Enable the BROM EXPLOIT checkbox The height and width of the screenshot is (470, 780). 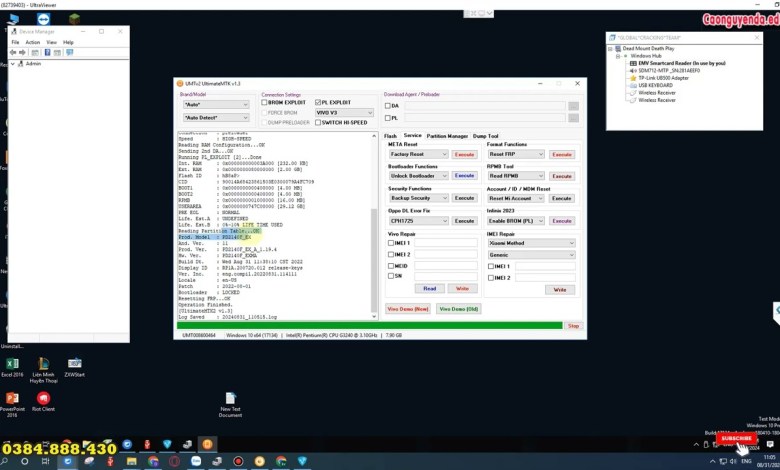coord(265,102)
